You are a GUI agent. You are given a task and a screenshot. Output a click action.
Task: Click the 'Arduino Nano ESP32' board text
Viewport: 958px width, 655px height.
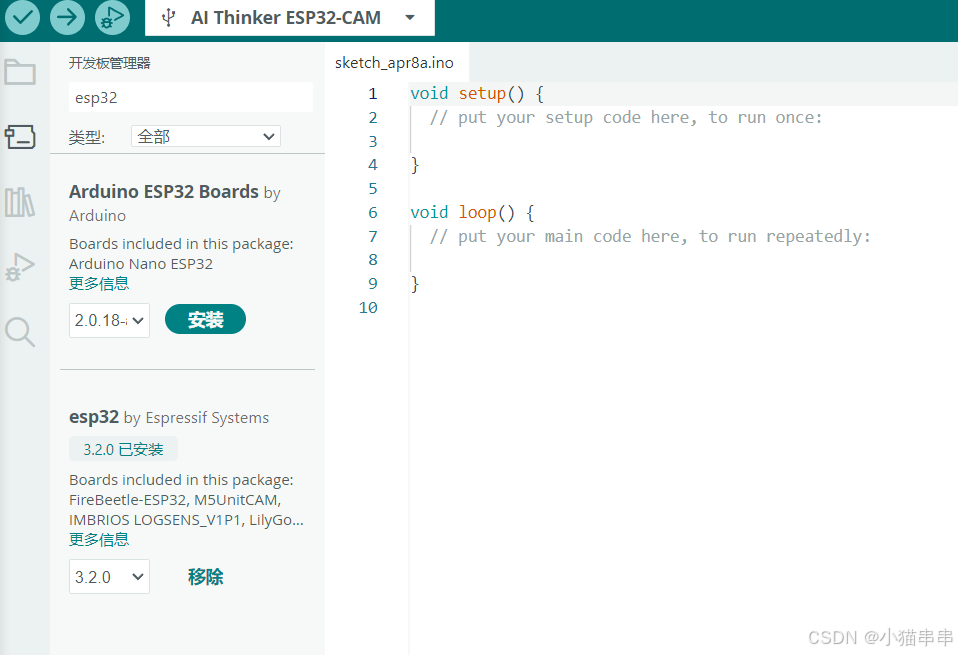pos(141,264)
